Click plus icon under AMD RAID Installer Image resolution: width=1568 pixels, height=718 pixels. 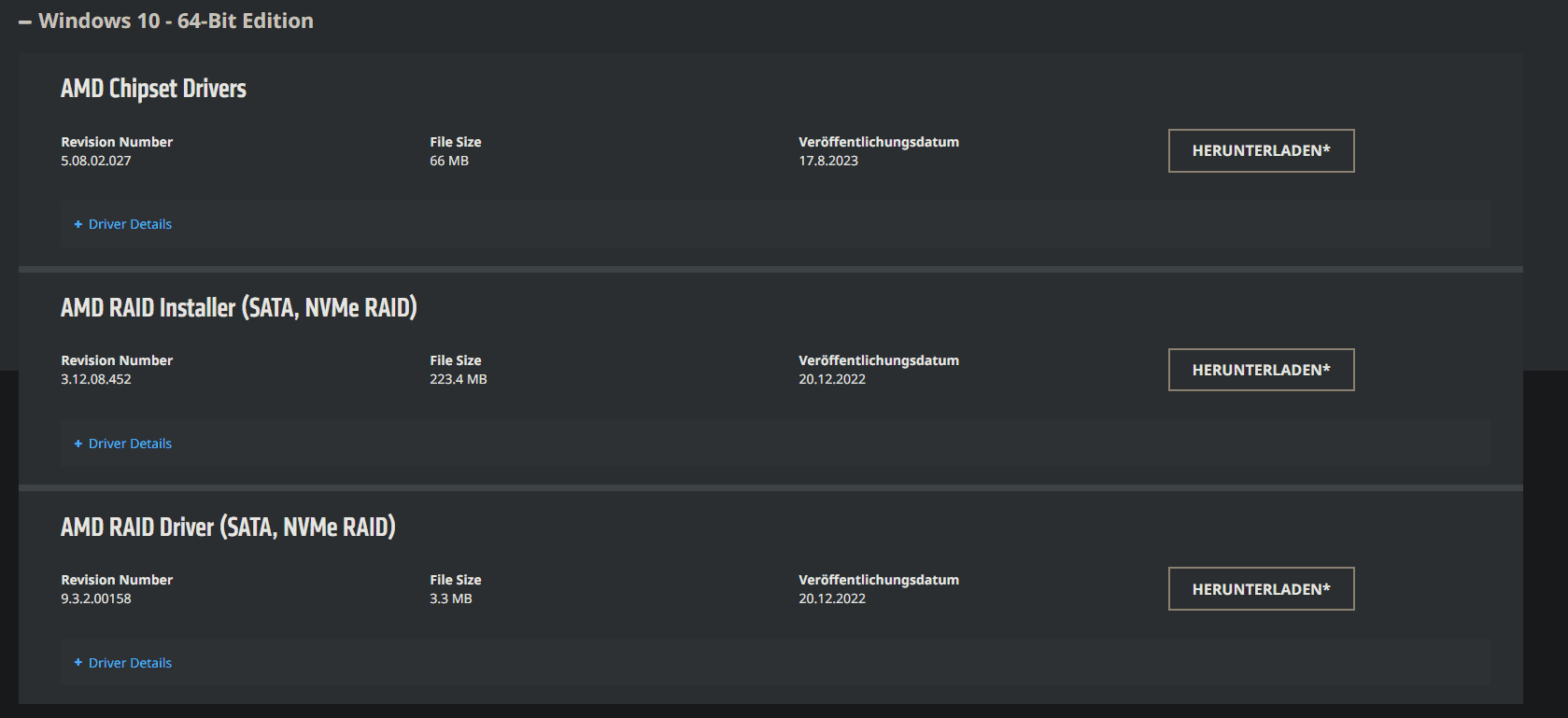tap(78, 443)
